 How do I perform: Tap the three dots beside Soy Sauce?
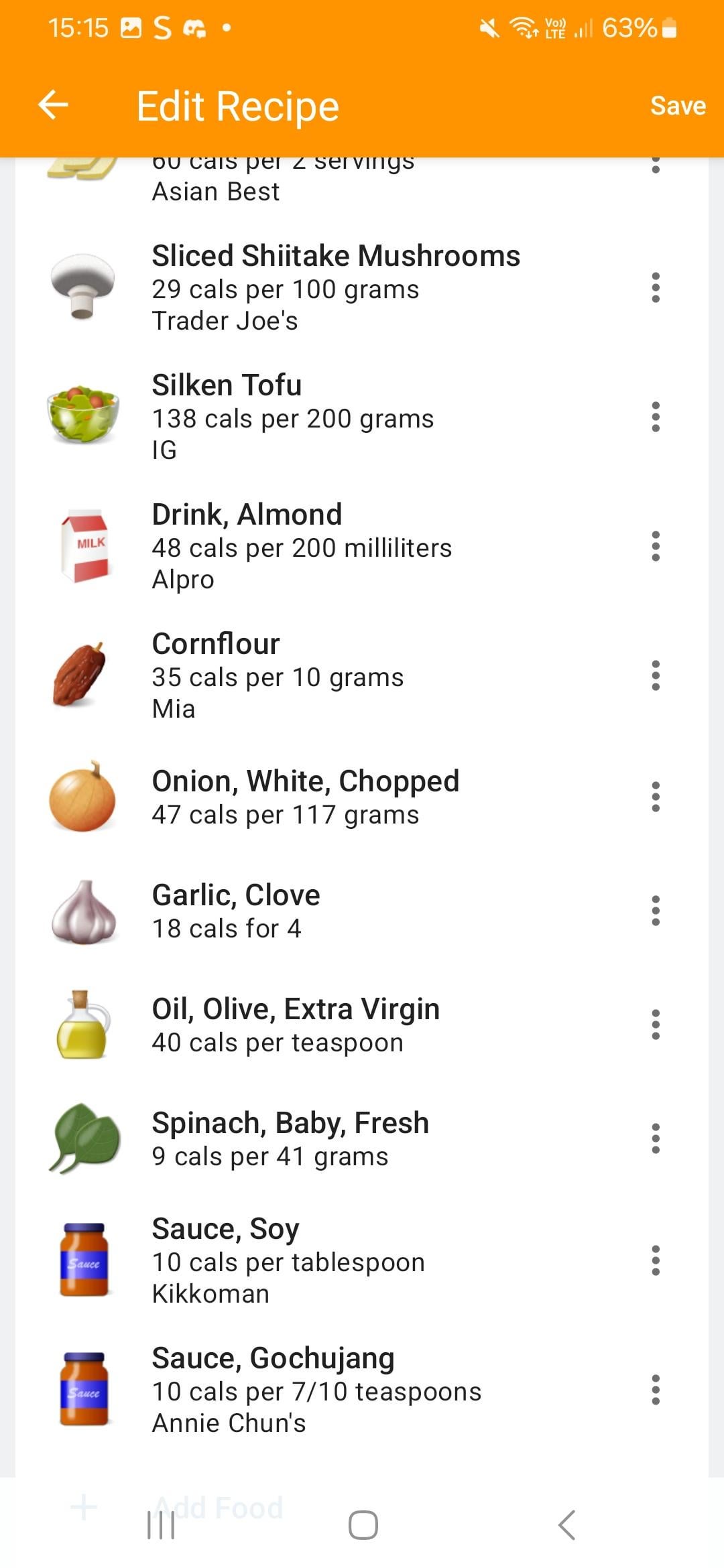656,1260
